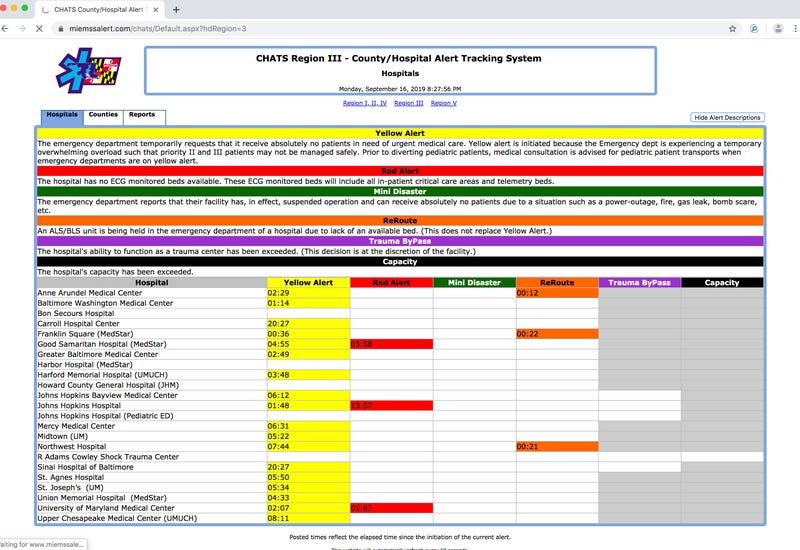
Task: Open the Region III link
Action: point(409,103)
